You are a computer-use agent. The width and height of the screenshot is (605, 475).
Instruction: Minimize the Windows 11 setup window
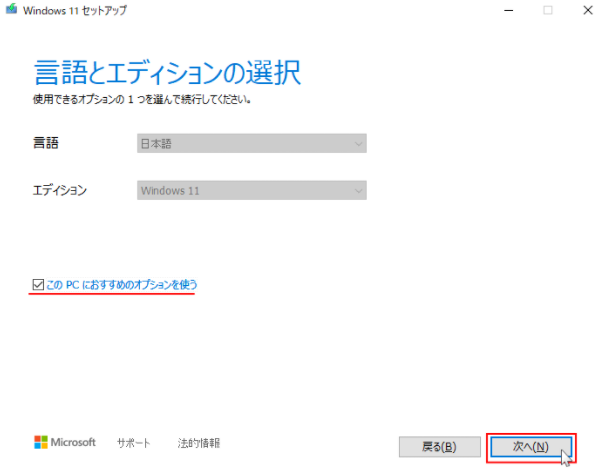[x=509, y=10]
